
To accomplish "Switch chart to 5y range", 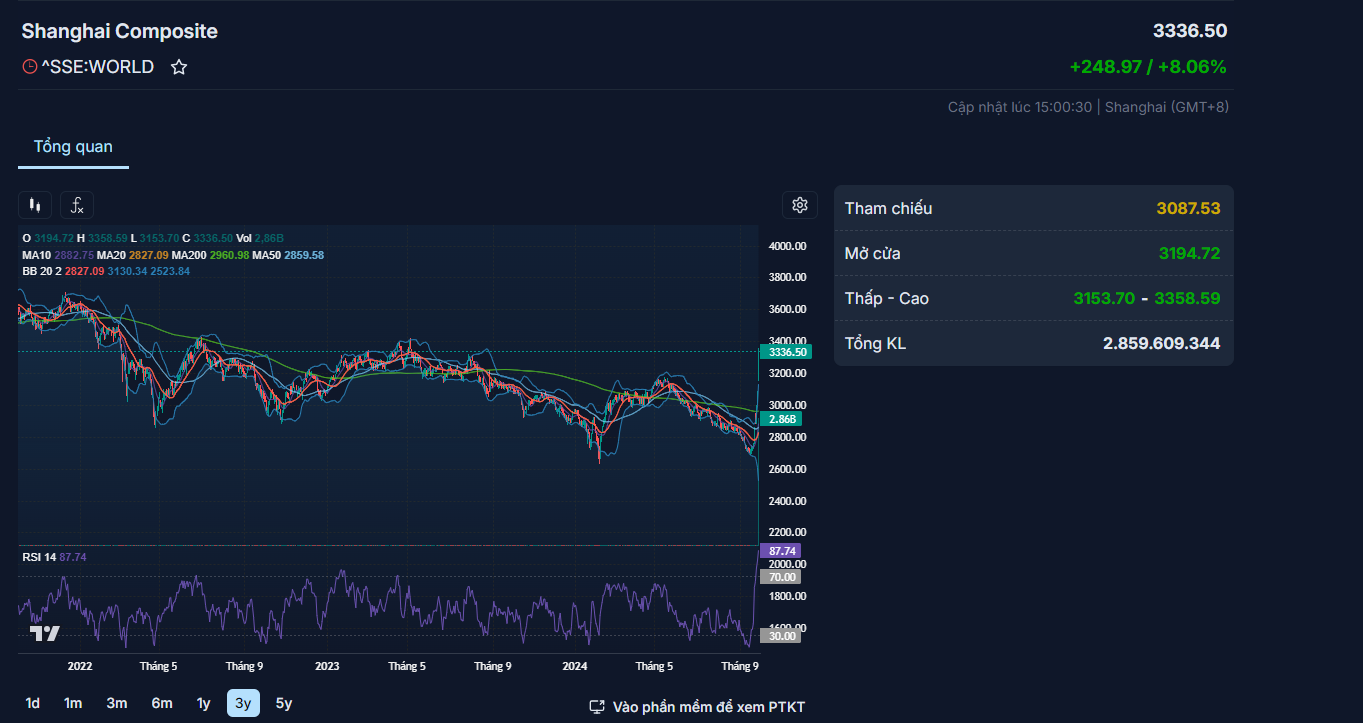I will pos(284,703).
